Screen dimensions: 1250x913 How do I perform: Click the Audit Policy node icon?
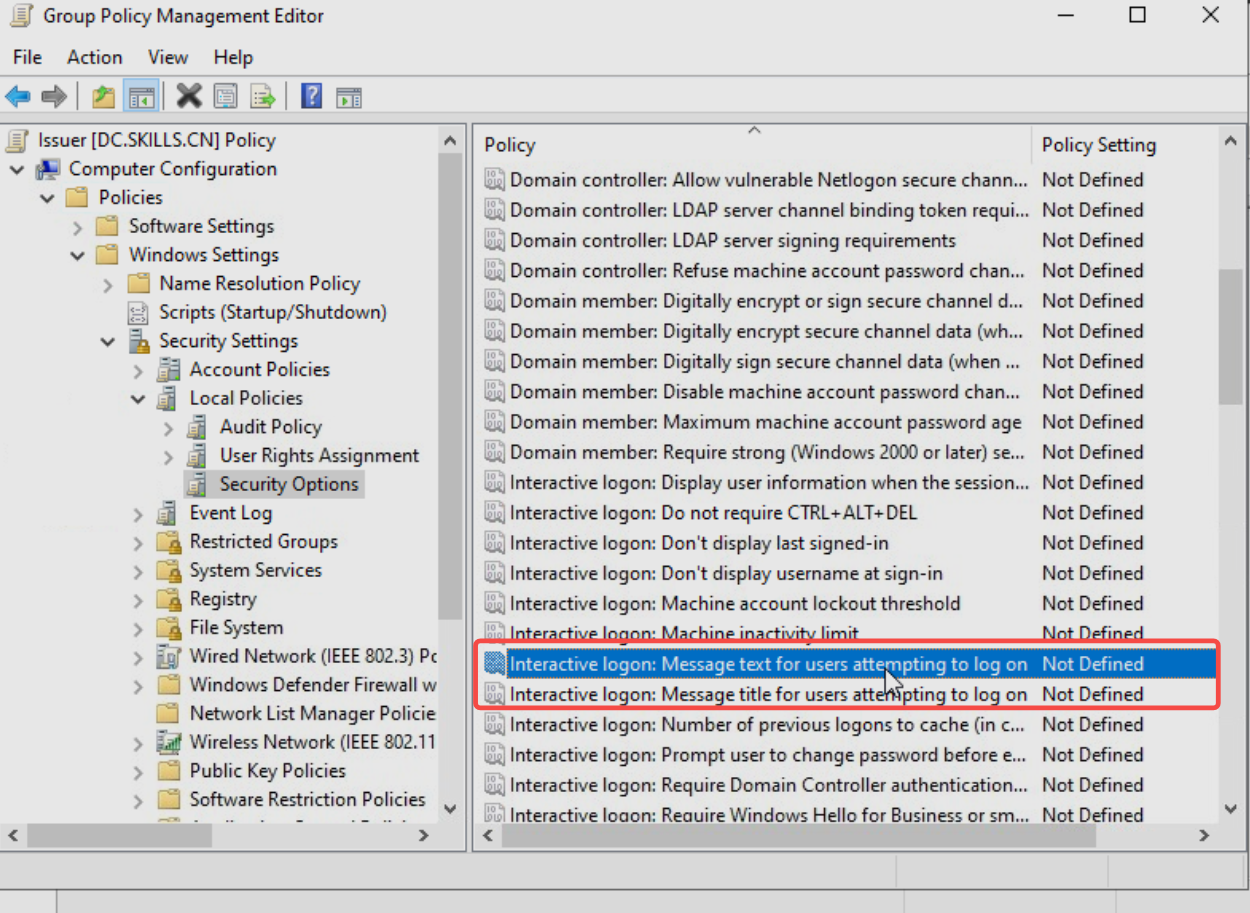[199, 427]
